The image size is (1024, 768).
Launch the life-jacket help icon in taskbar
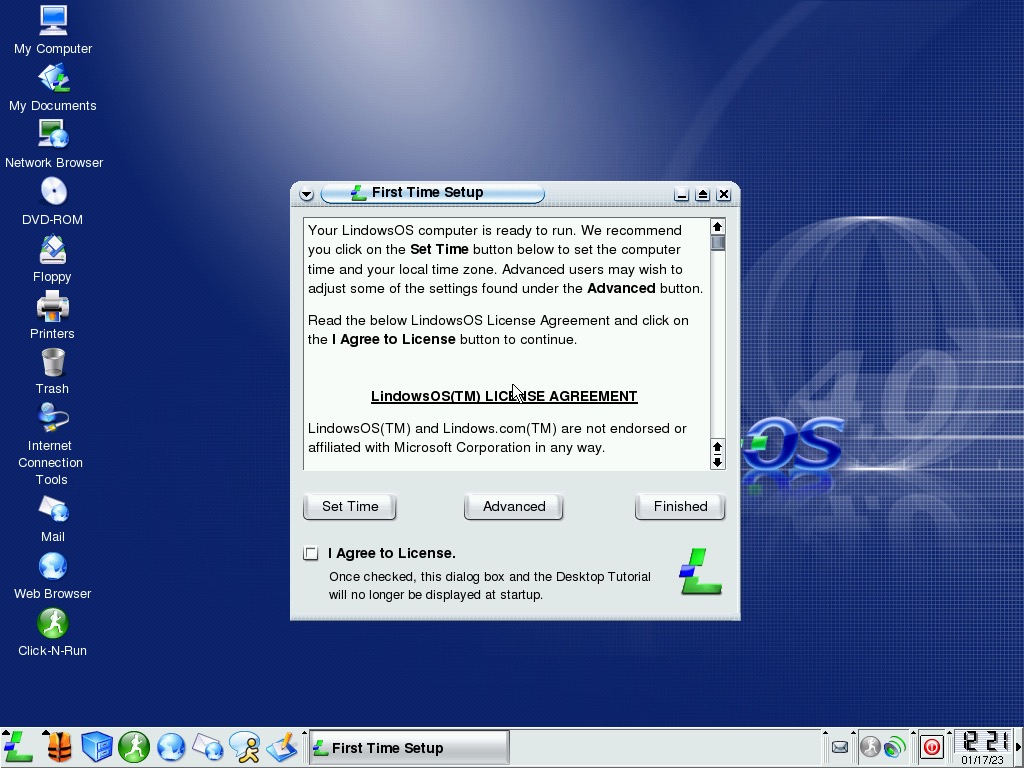pyautogui.click(x=59, y=747)
